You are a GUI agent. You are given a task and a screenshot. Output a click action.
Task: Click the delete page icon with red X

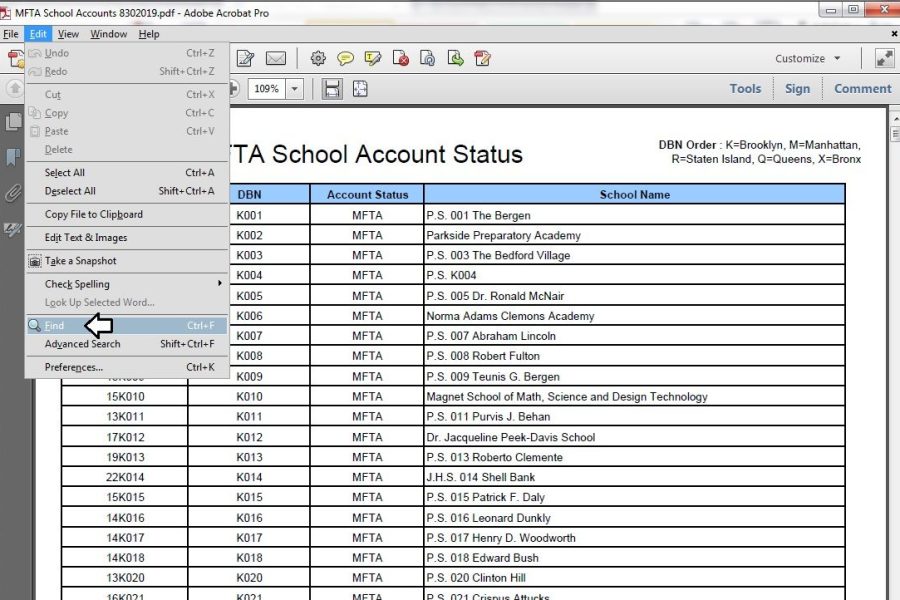point(400,59)
